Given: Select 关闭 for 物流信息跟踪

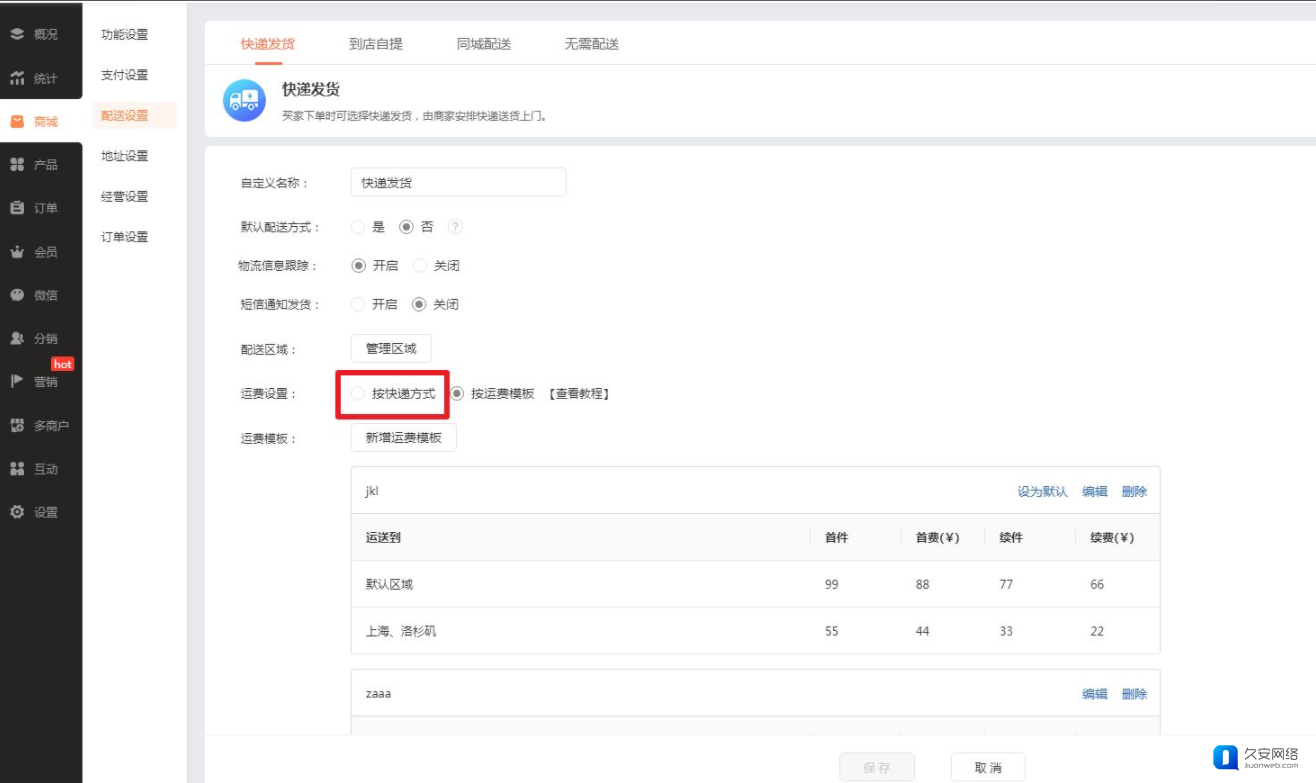Looking at the screenshot, I should click(x=420, y=266).
